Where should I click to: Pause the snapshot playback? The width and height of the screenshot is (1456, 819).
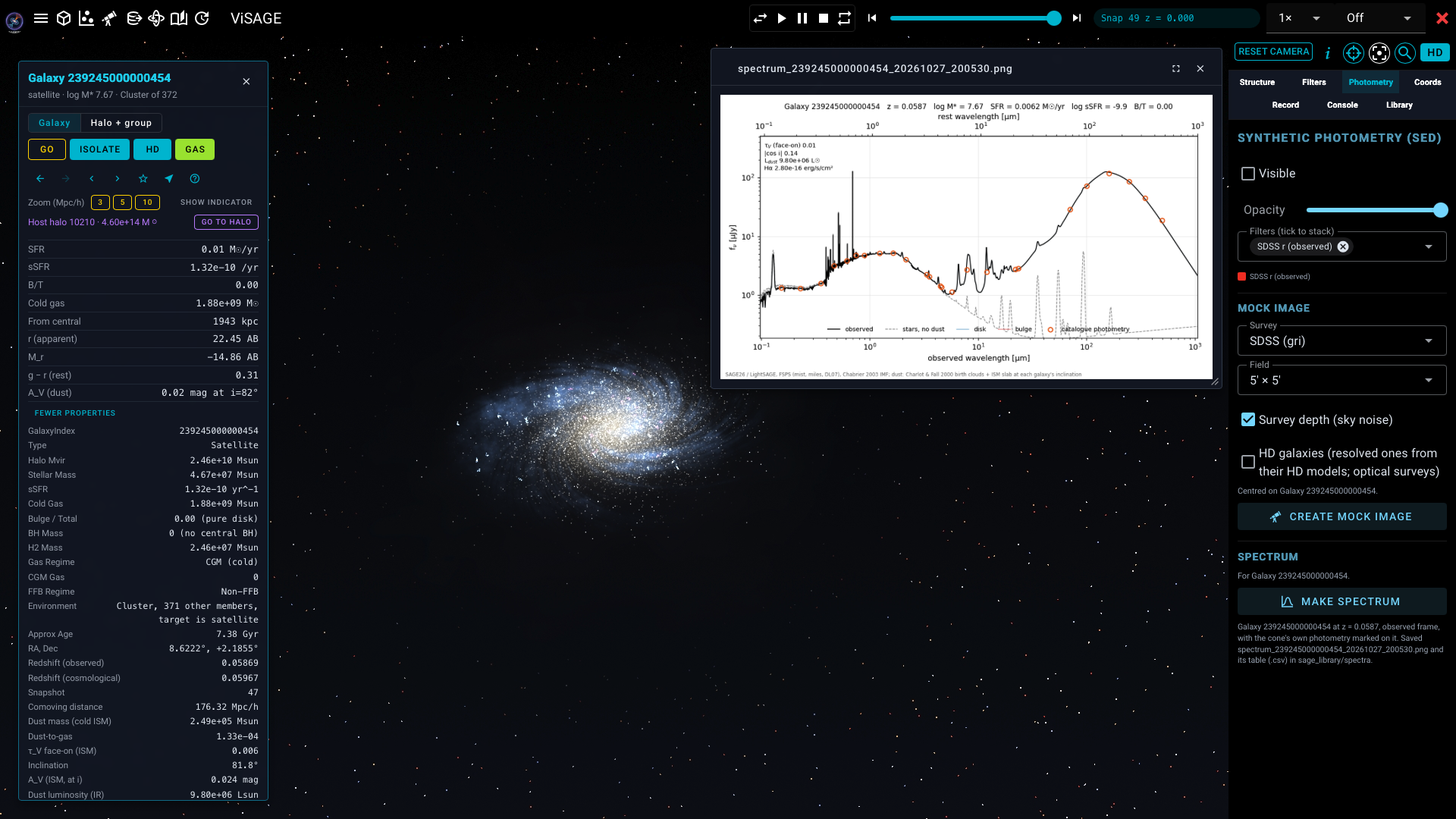802,18
